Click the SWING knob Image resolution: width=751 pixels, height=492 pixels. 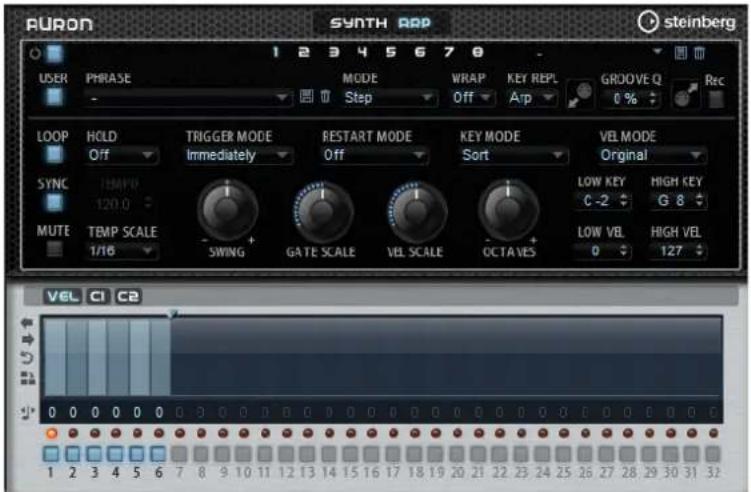(x=228, y=209)
